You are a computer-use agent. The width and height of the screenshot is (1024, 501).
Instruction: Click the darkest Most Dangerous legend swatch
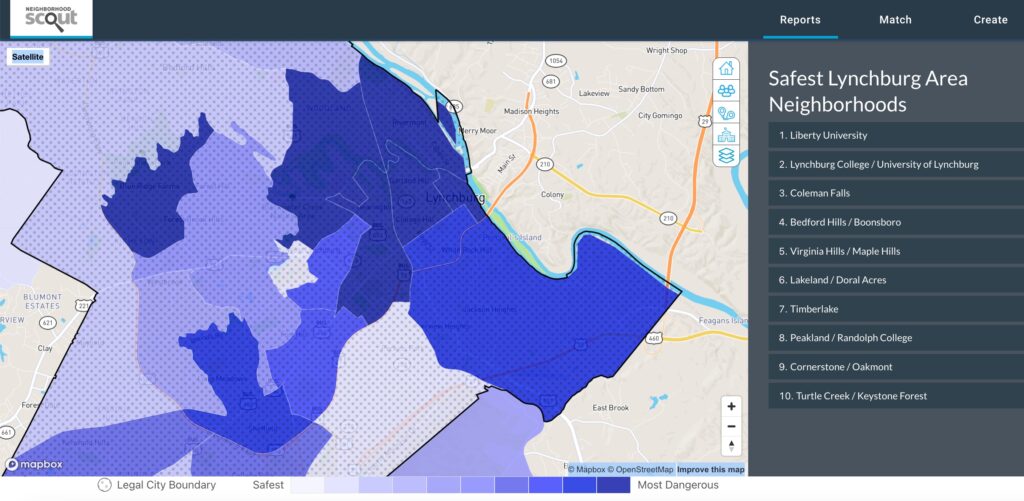click(x=613, y=485)
